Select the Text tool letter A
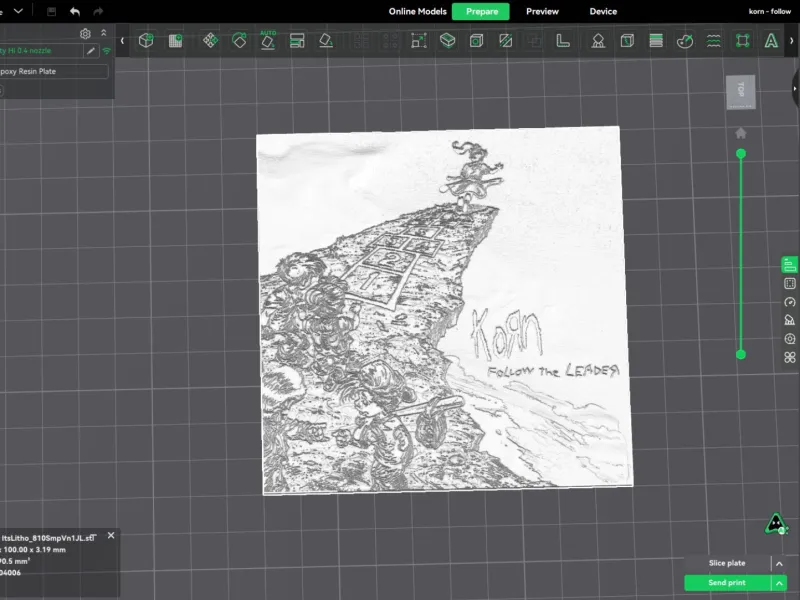This screenshot has height=600, width=800. click(x=771, y=40)
